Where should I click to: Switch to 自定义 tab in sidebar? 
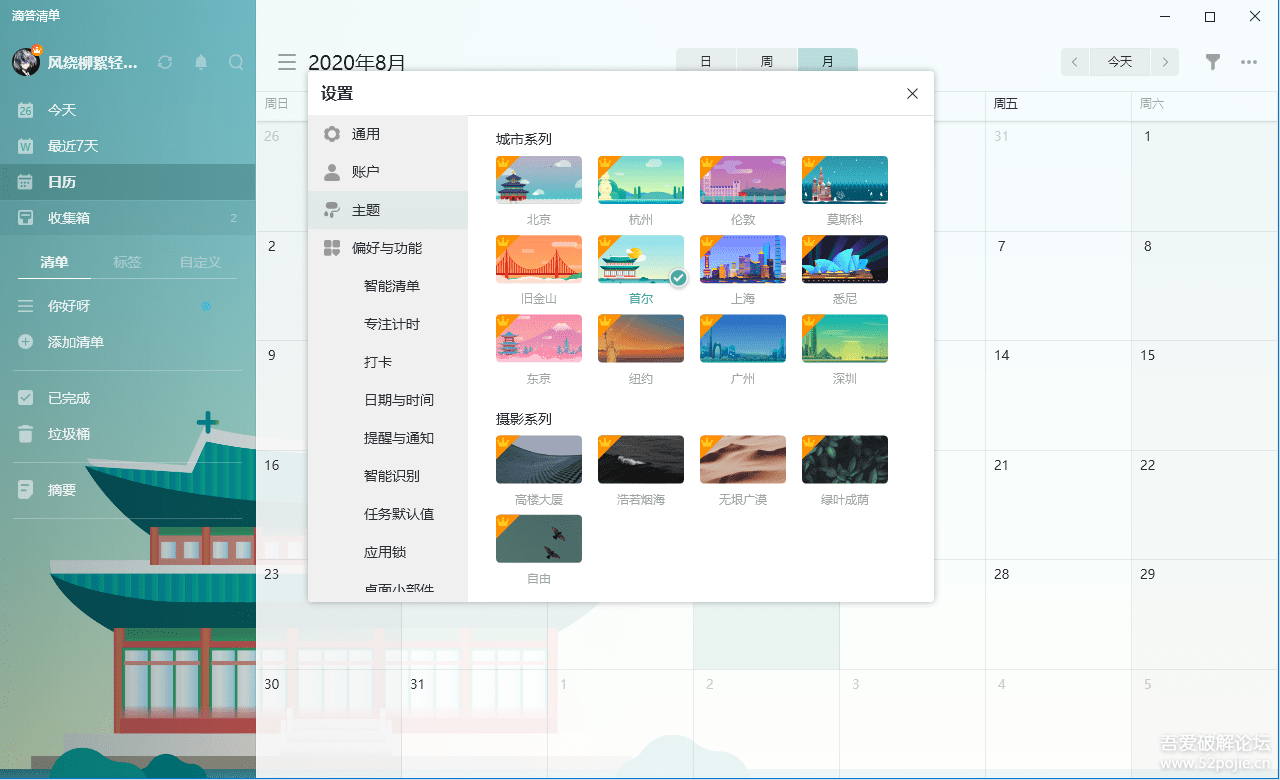(x=200, y=262)
